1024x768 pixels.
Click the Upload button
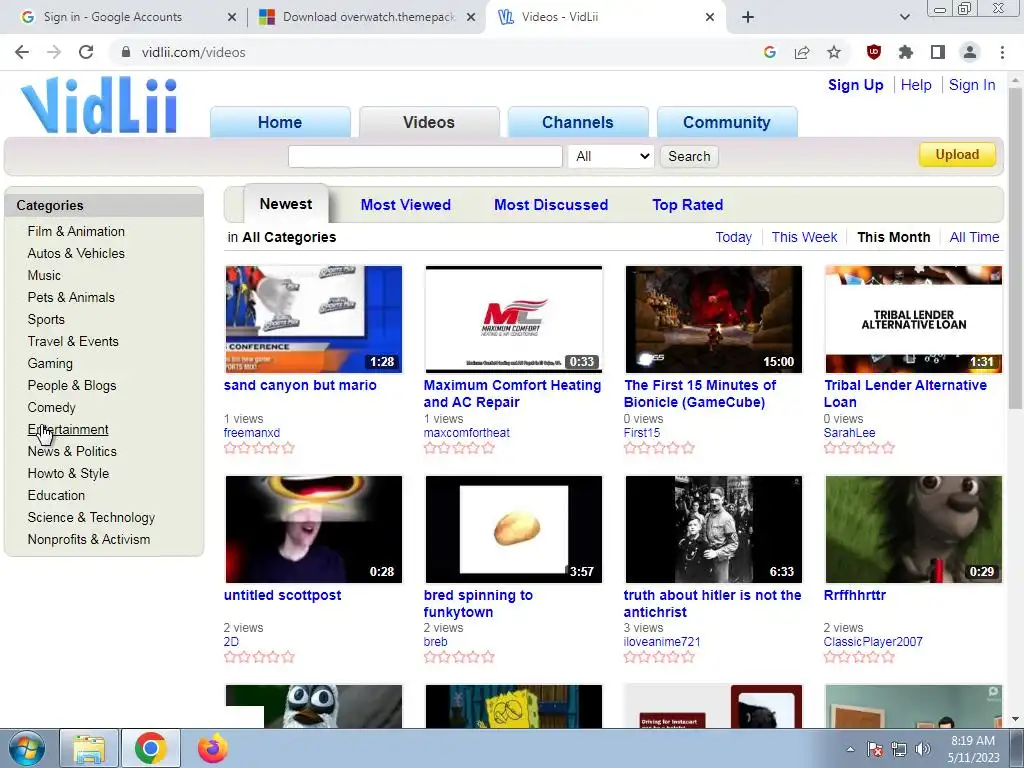(x=957, y=155)
